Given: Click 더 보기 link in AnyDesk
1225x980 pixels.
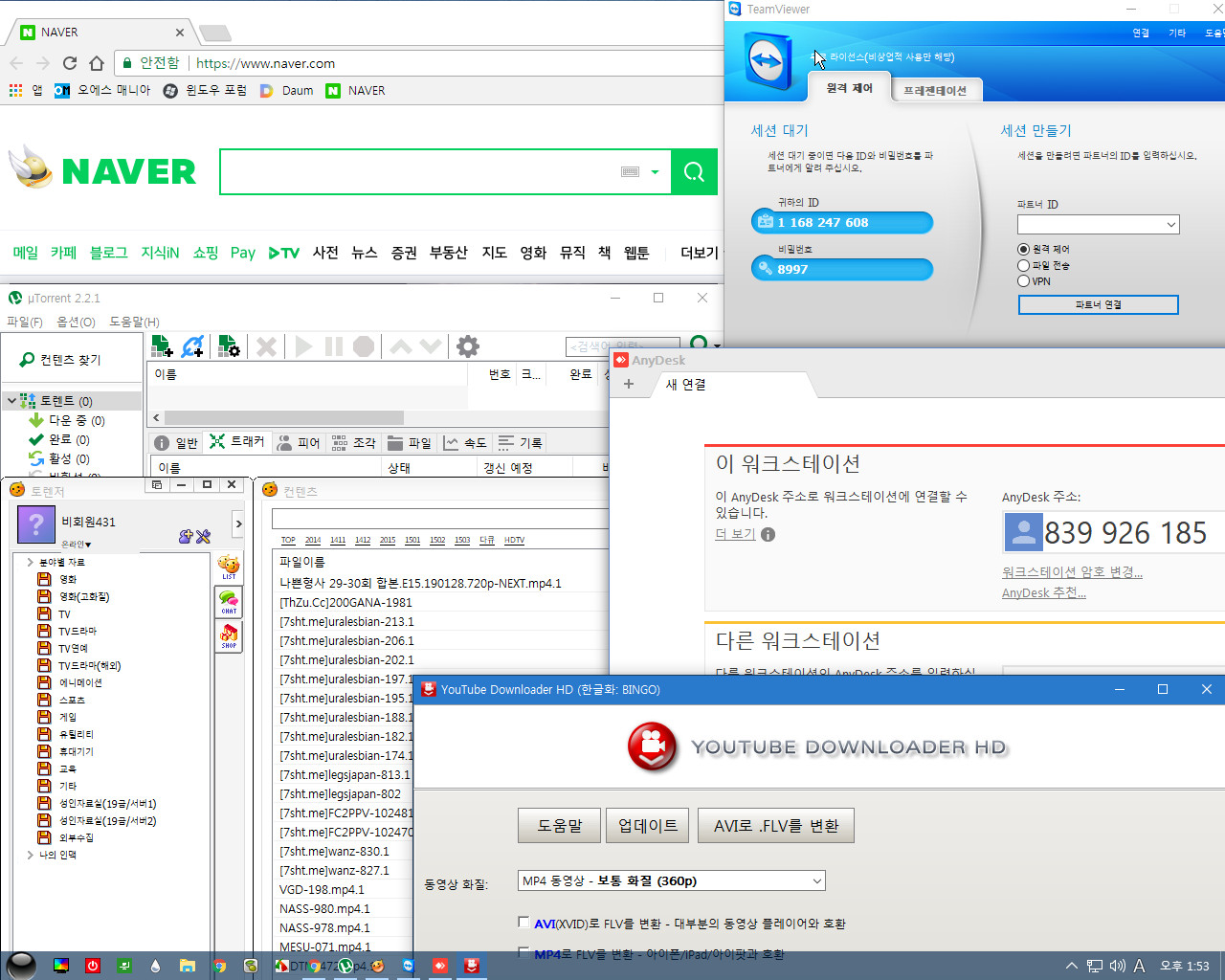Looking at the screenshot, I should click(x=735, y=534).
